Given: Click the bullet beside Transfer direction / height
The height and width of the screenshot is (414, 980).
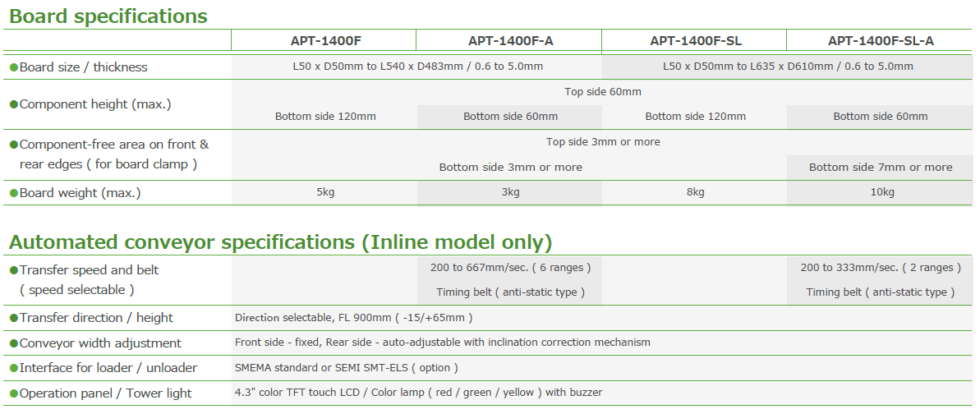Looking at the screenshot, I should click(13, 318).
